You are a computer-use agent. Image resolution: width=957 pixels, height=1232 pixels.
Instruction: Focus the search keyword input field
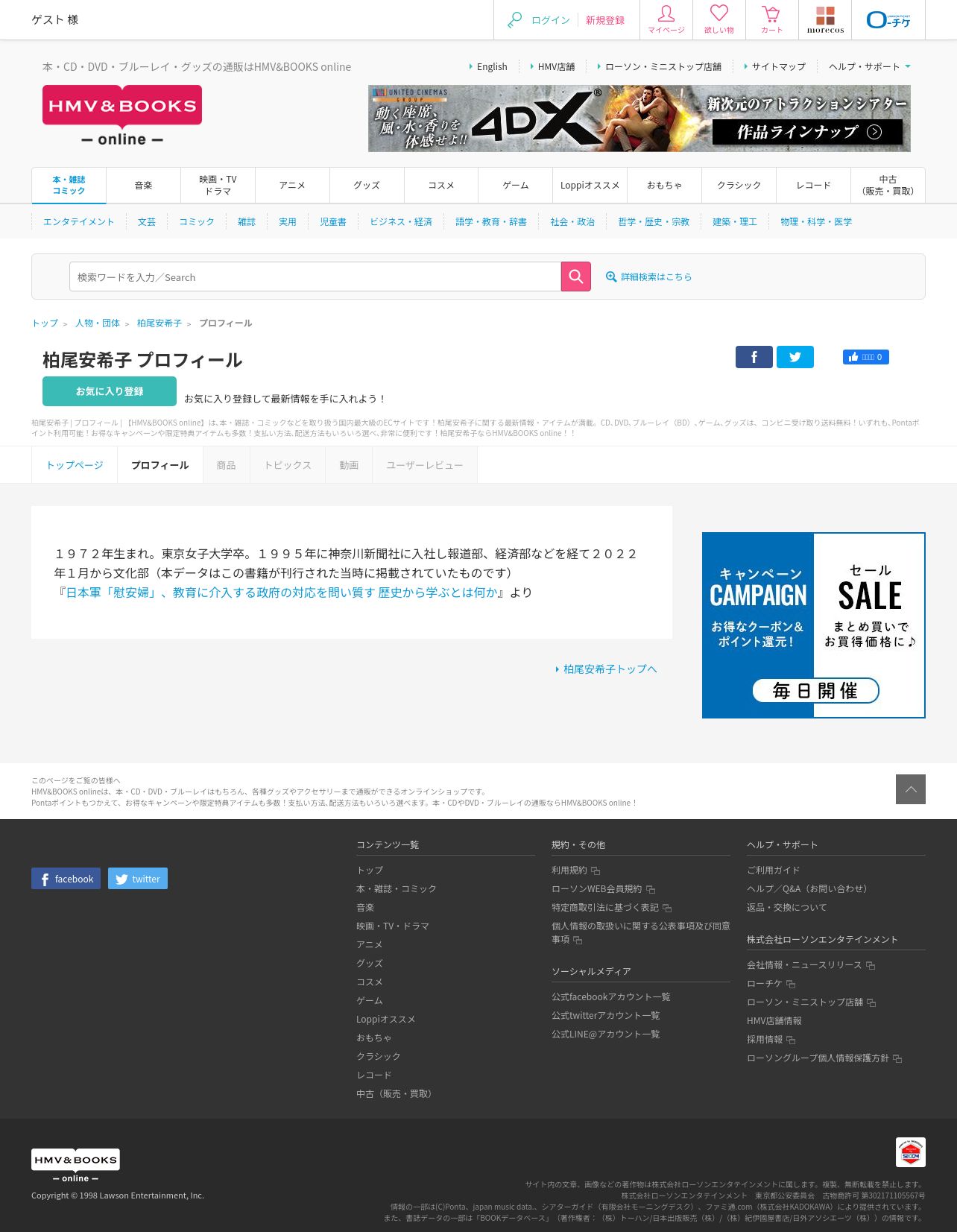(315, 277)
